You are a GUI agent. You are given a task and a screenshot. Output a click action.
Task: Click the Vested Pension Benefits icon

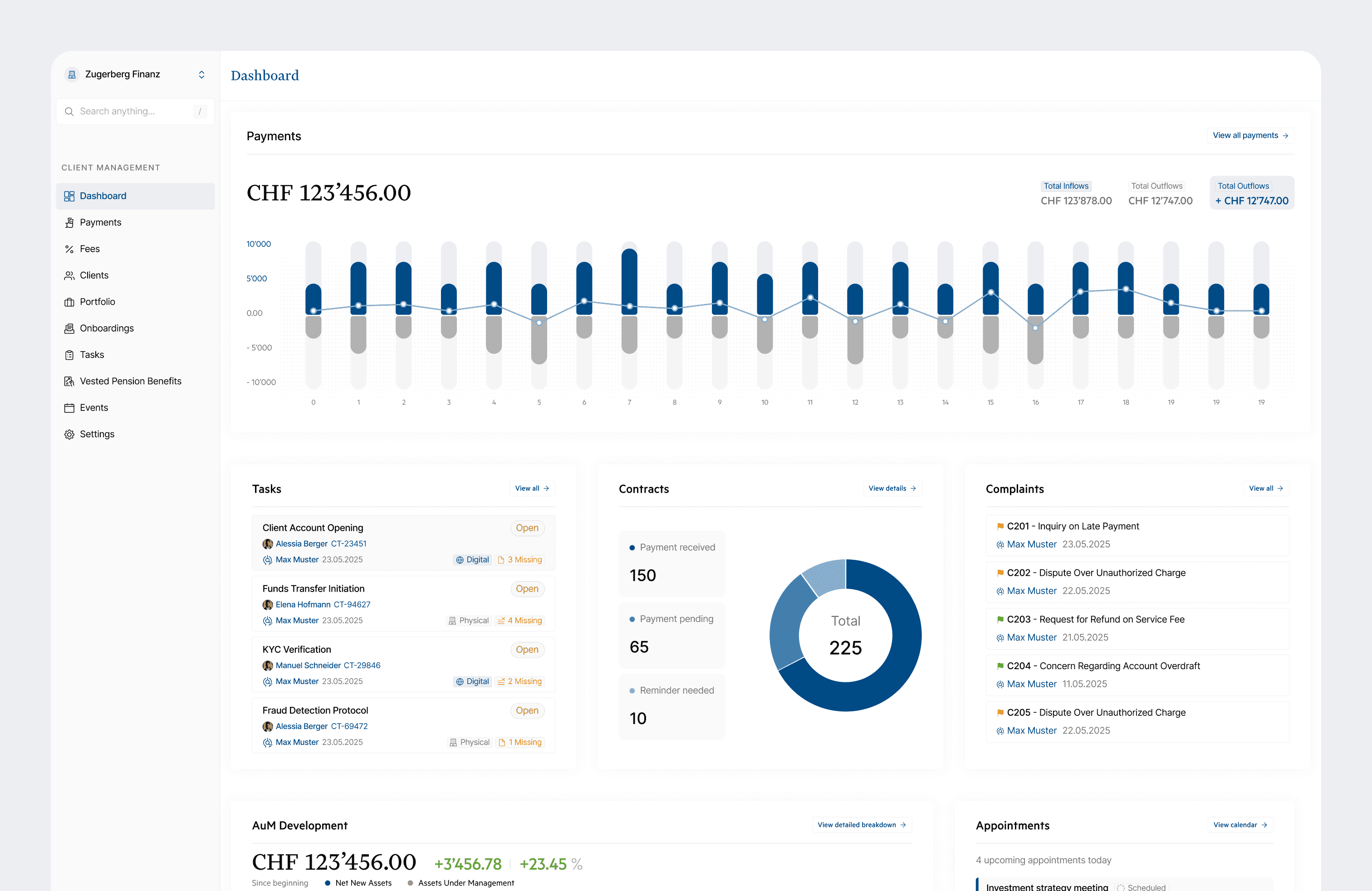69,382
